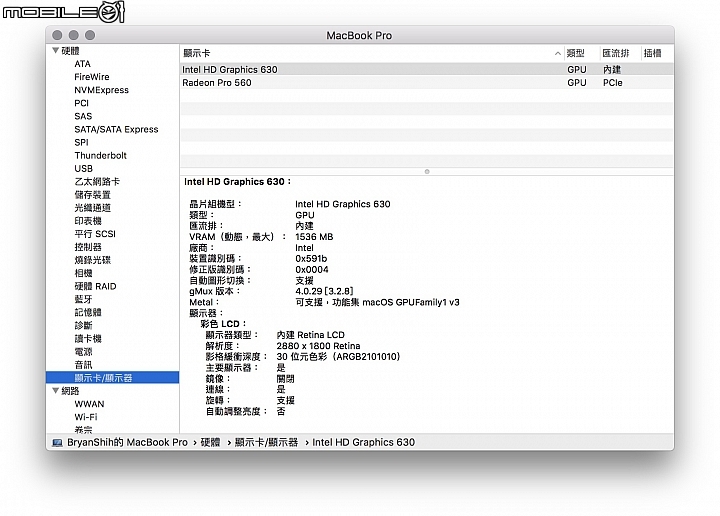Click the 1536 MB VRAM value
This screenshot has width=720, height=516.
pos(314,237)
